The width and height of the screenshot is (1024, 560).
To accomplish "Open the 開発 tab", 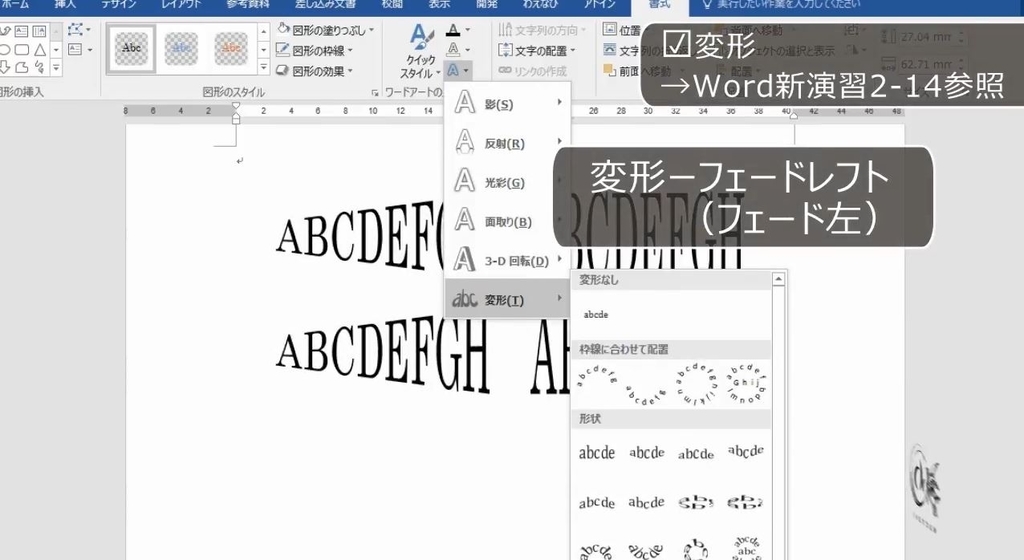I will point(487,4).
